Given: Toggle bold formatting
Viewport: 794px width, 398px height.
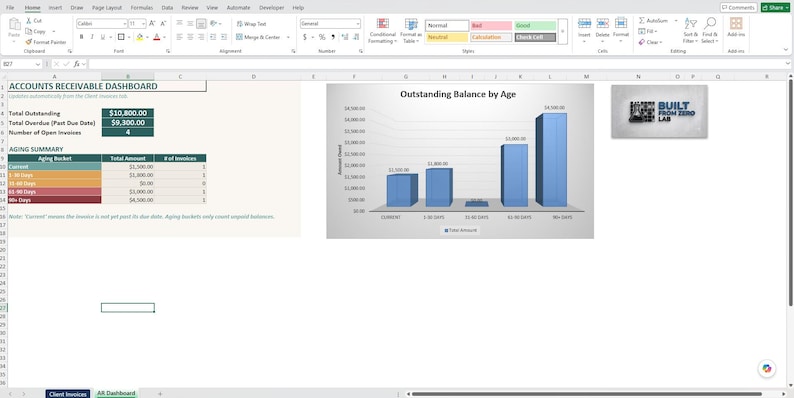Looking at the screenshot, I should 81,37.
